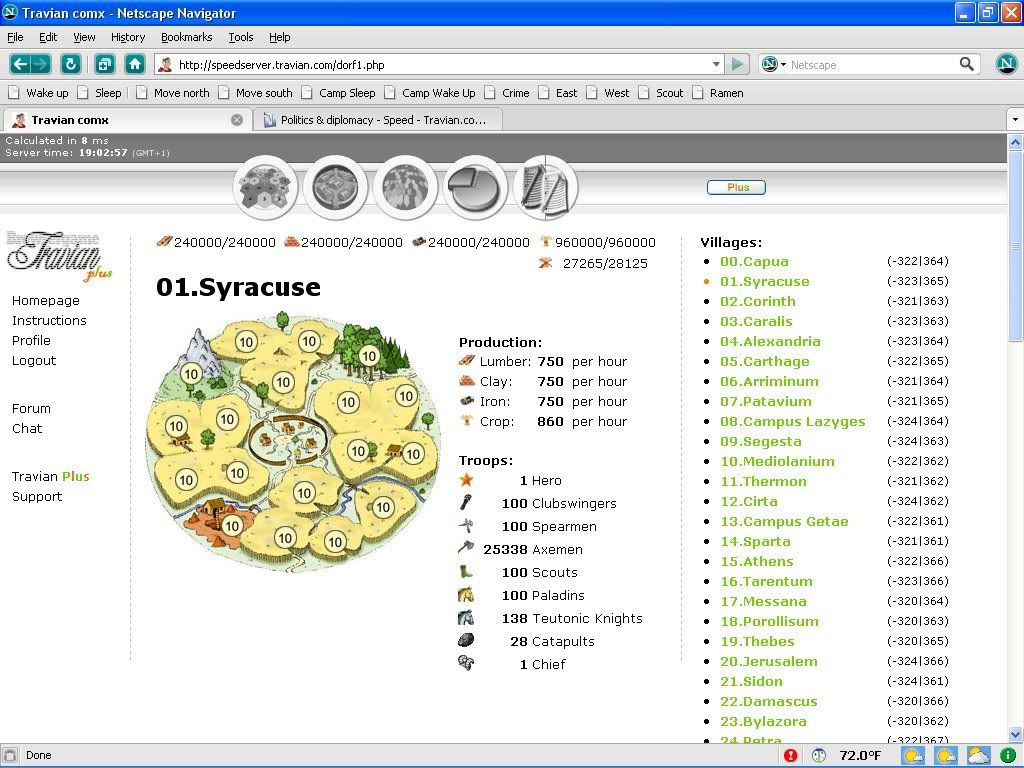This screenshot has width=1024, height=768.
Task: Click the Teutonic Knights icon
Action: point(466,617)
